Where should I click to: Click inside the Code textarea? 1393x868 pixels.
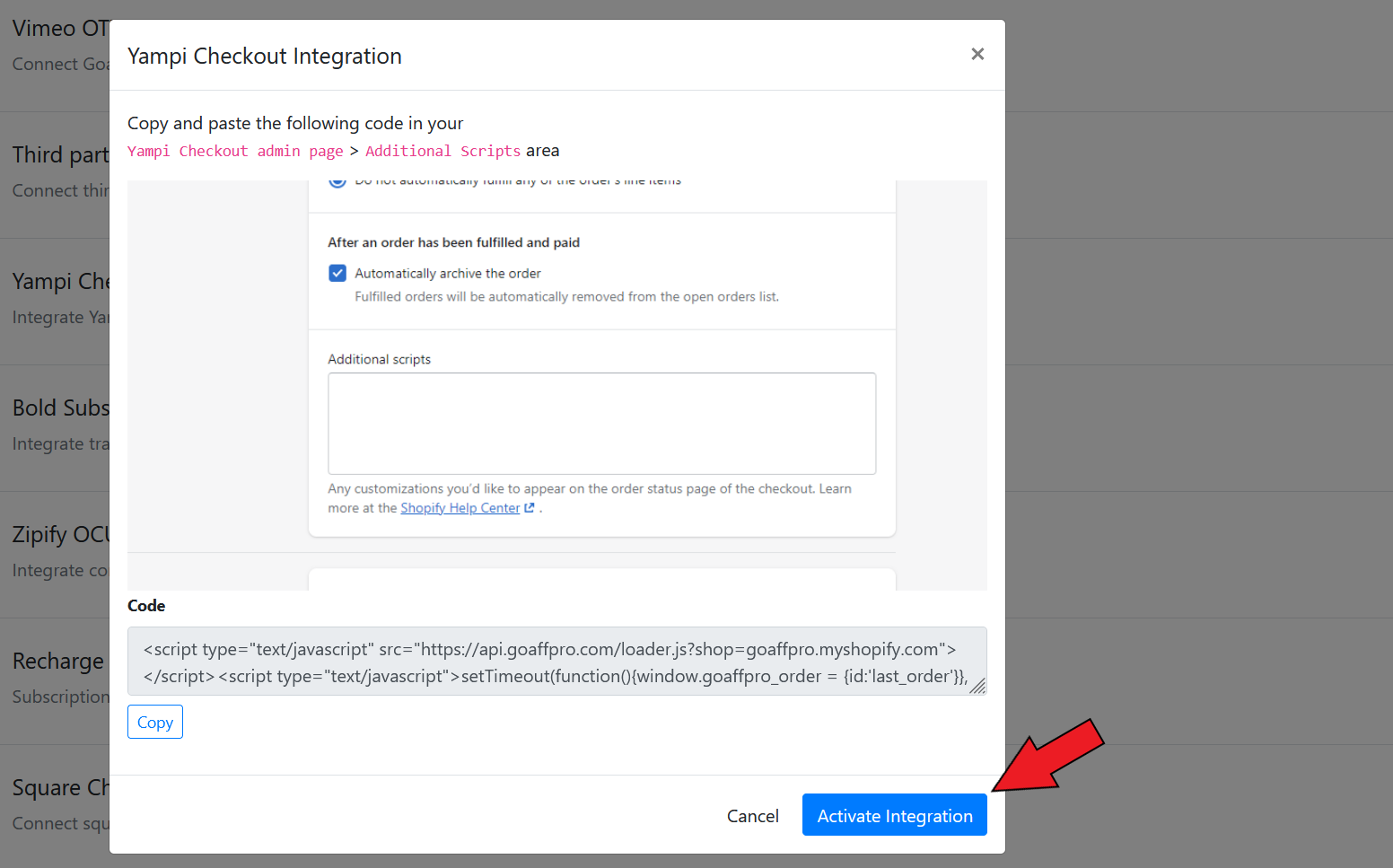(556, 662)
